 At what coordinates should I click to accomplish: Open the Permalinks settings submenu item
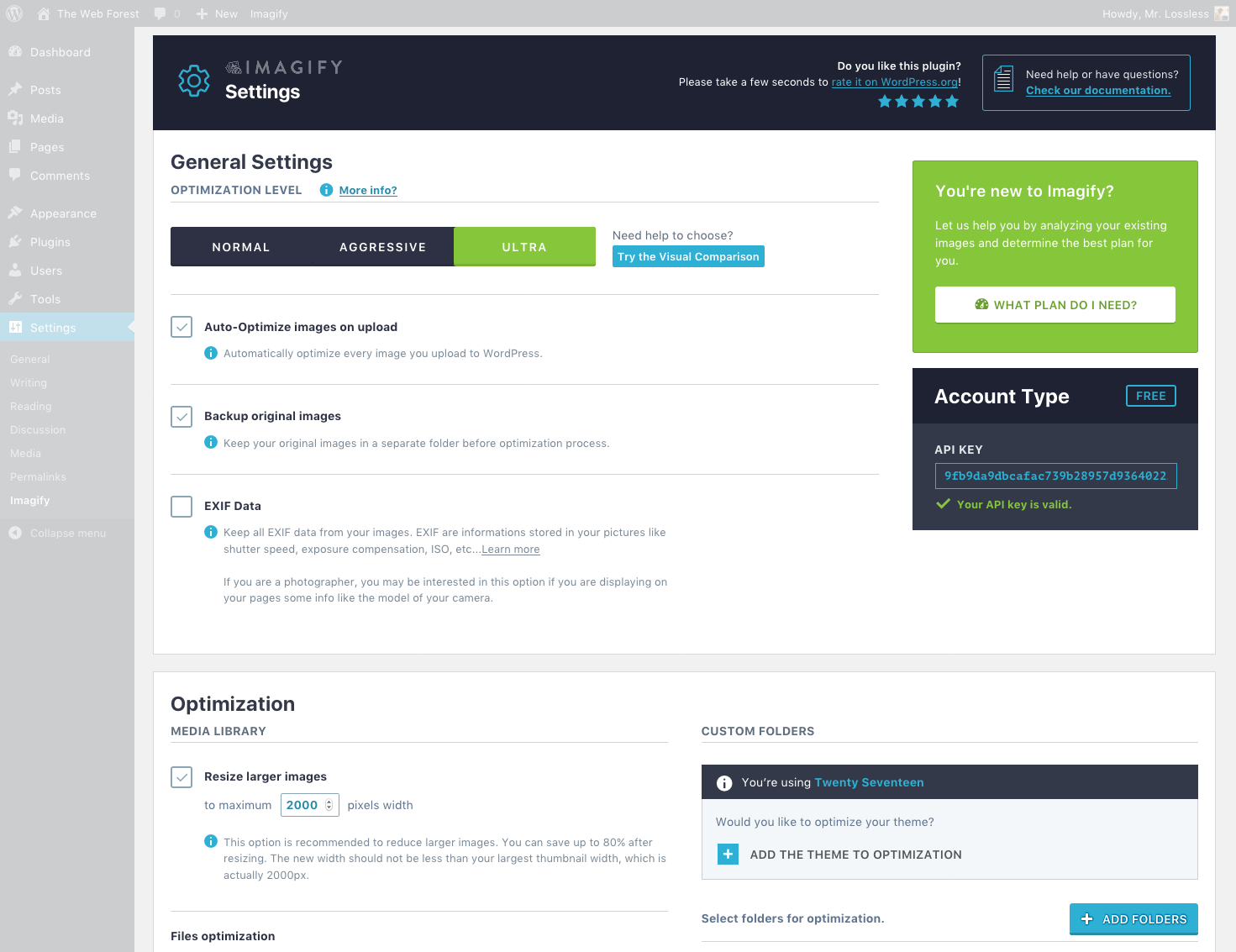click(x=38, y=476)
